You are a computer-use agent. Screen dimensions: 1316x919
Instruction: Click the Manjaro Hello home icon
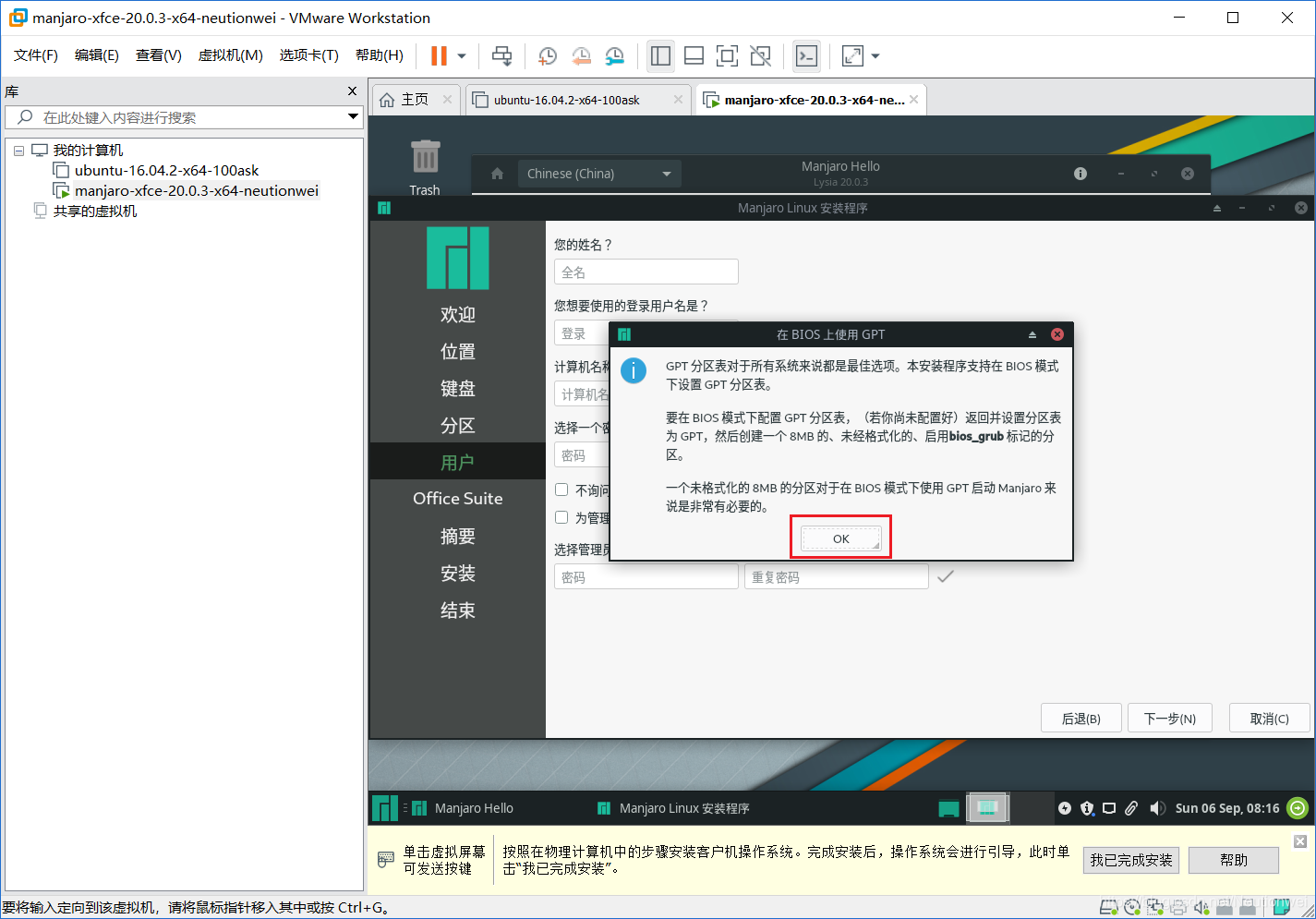497,174
